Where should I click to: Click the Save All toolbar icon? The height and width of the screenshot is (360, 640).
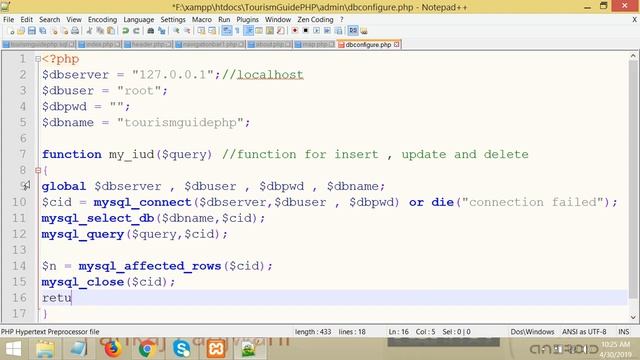tap(42, 31)
